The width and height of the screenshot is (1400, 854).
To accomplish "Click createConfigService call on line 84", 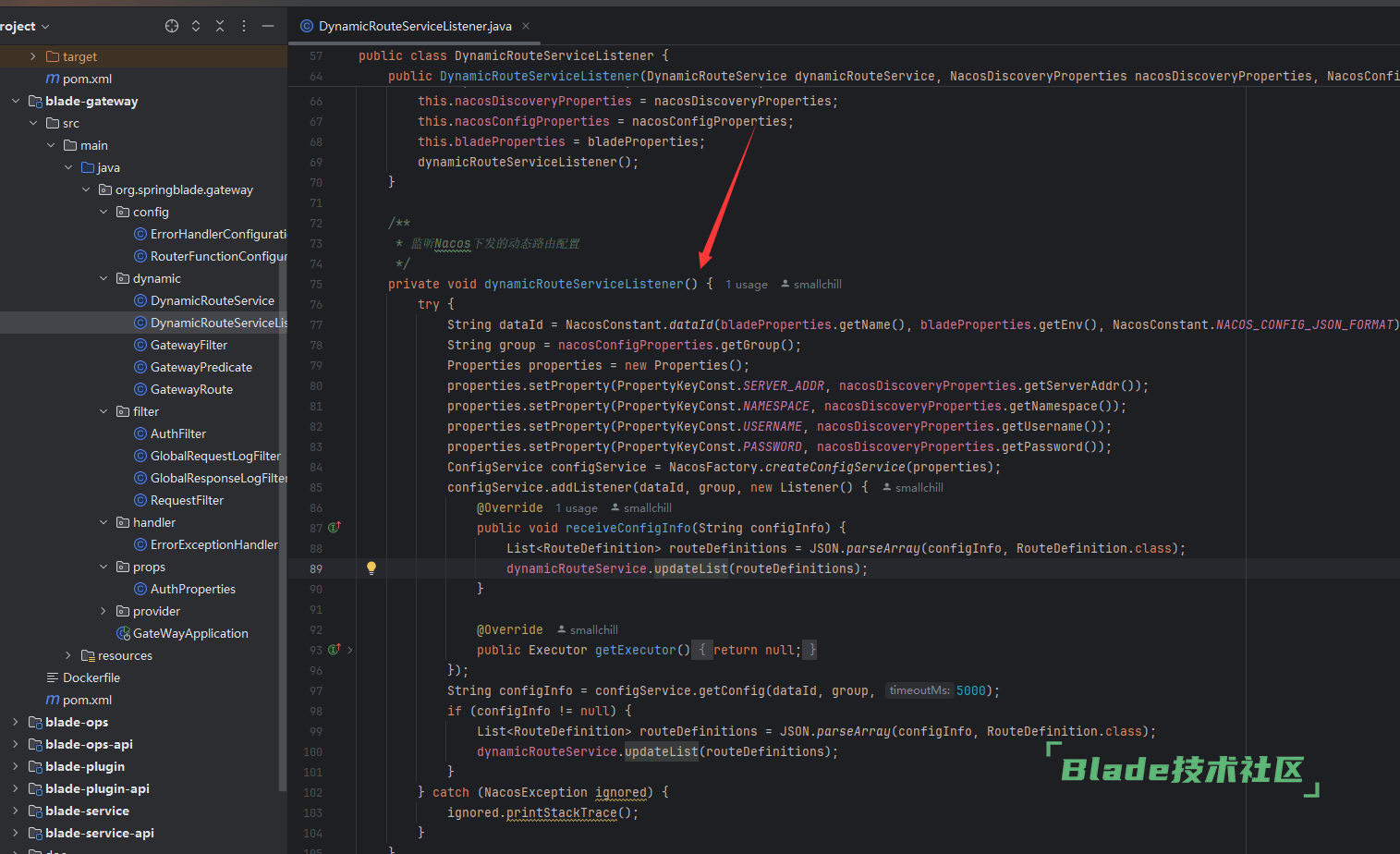I will tap(835, 467).
